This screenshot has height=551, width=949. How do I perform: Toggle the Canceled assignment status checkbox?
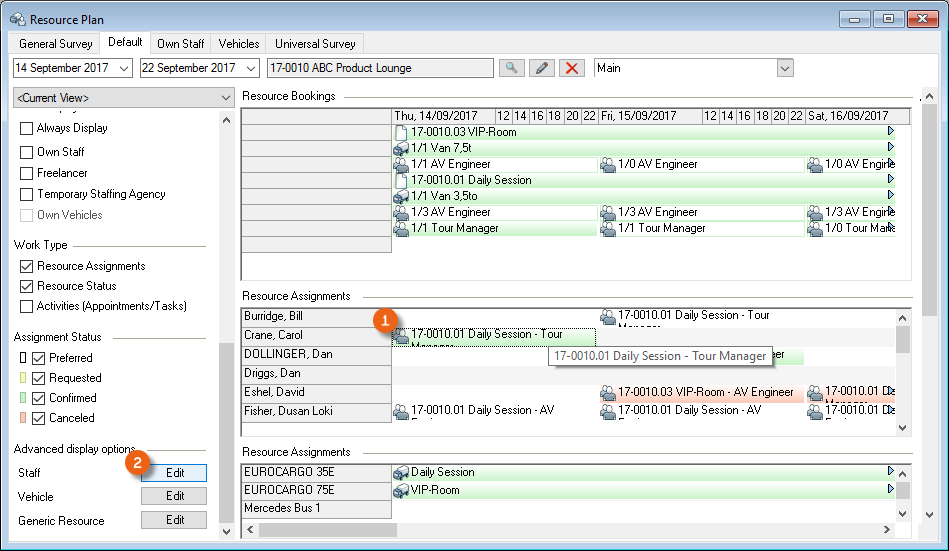[39, 418]
